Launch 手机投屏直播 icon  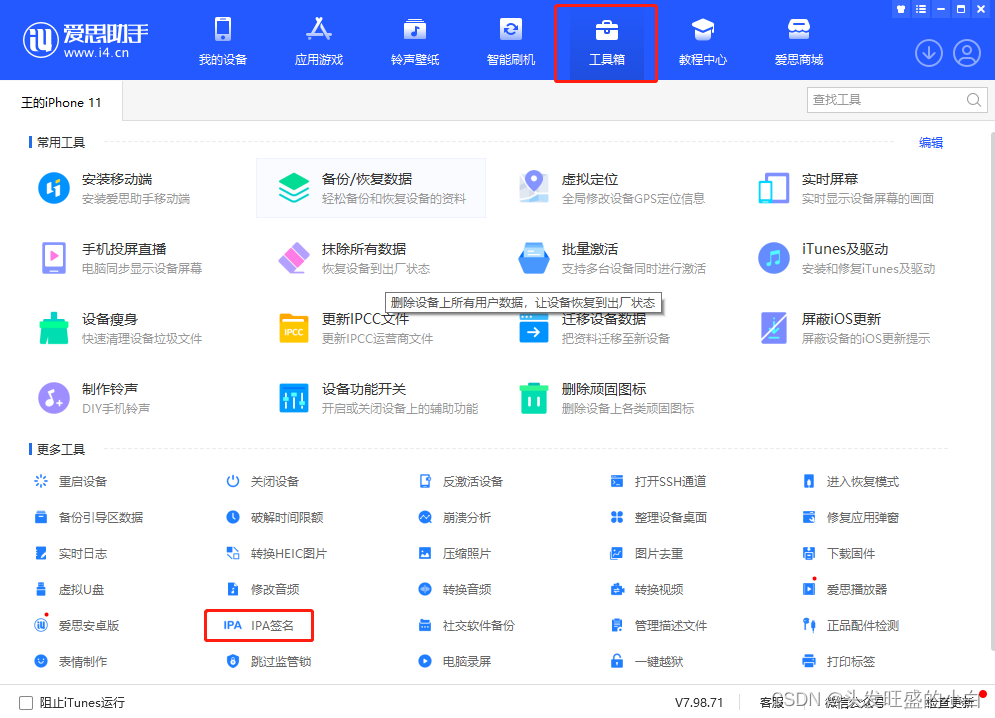click(x=54, y=258)
